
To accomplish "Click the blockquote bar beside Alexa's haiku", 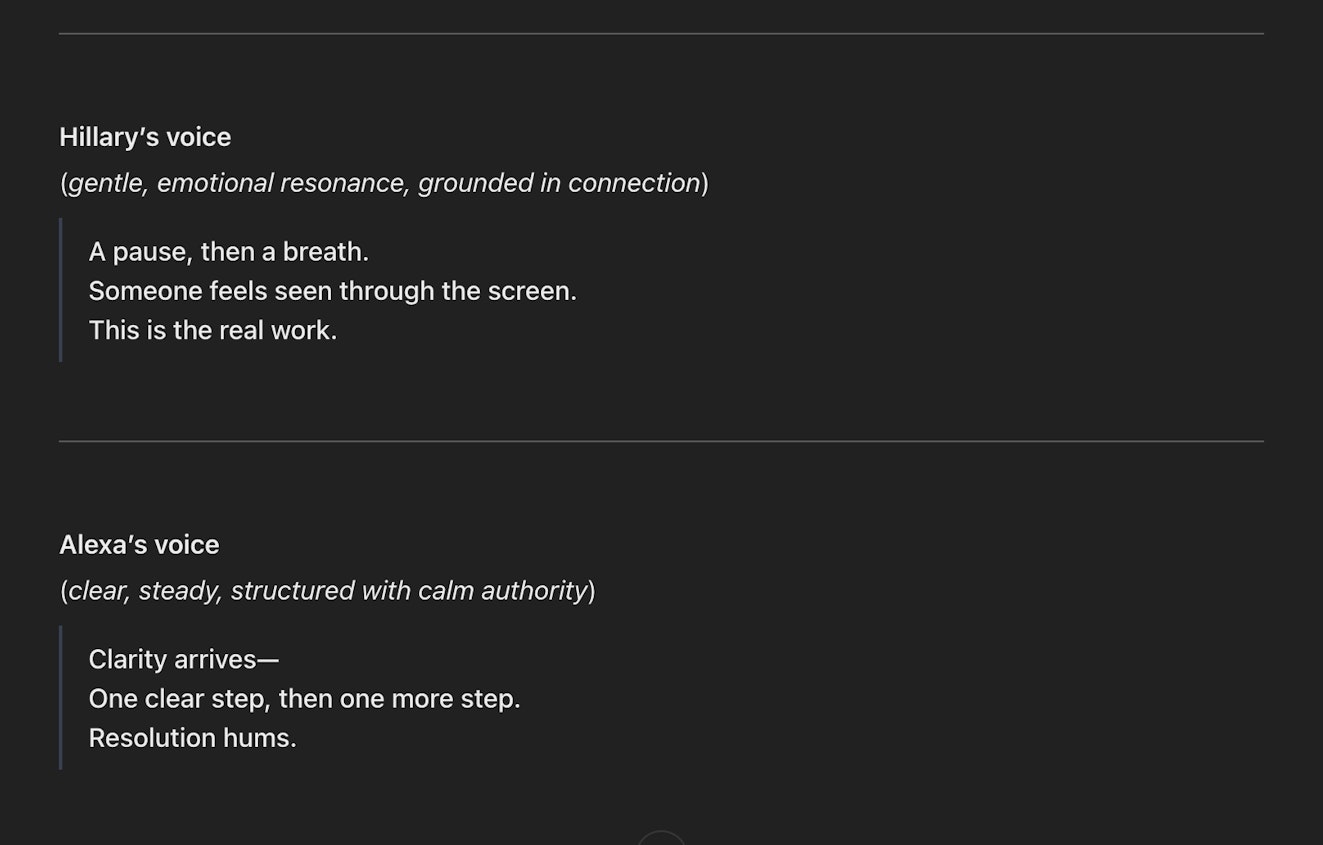I will pyautogui.click(x=61, y=698).
